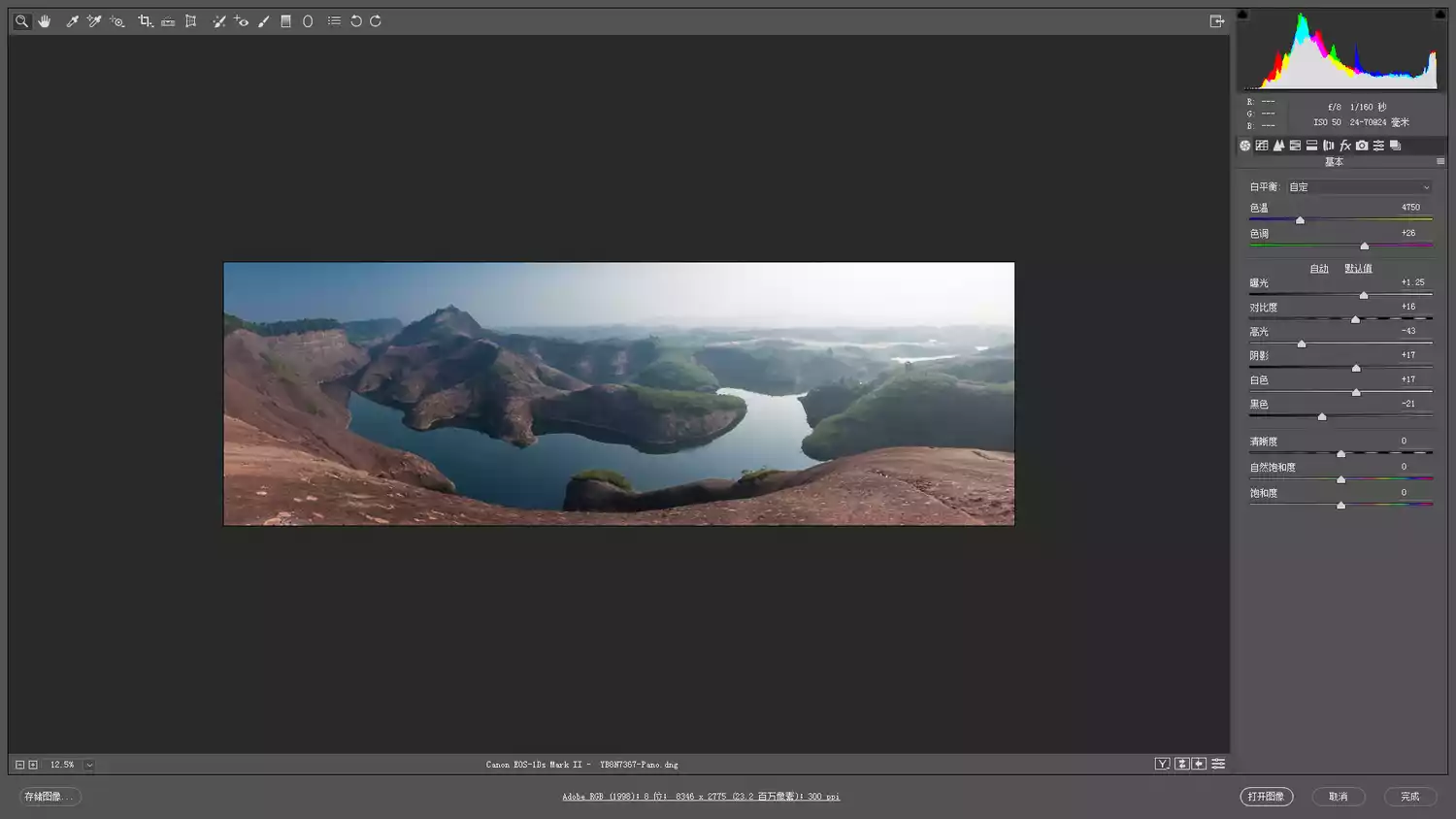Click the 自动 auto tone link
1456x819 pixels.
pos(1319,269)
